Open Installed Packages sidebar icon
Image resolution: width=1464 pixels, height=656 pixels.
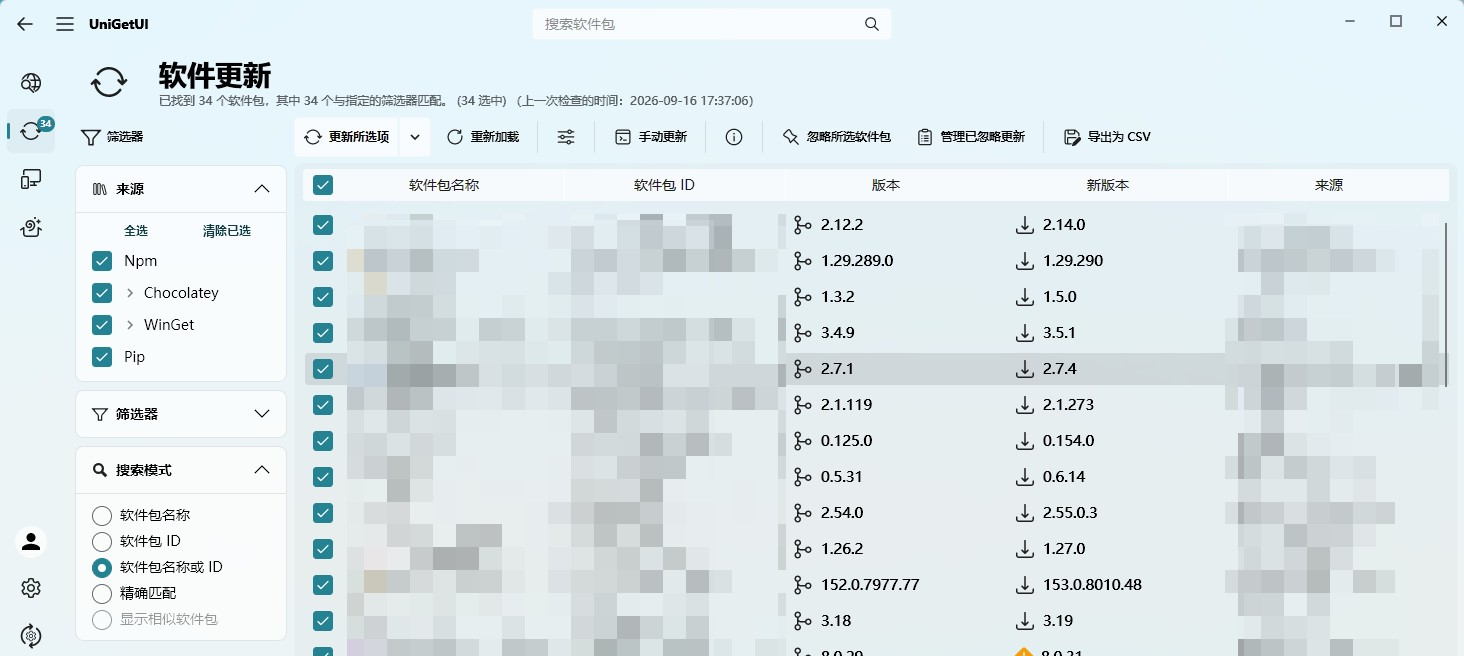coord(31,179)
